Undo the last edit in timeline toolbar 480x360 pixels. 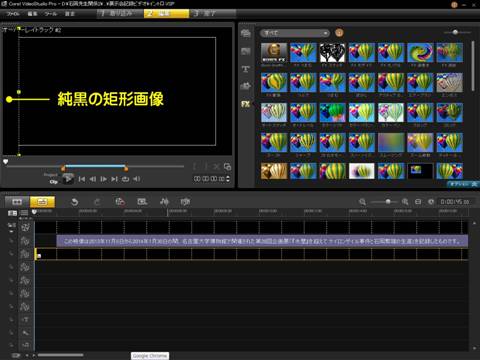[75, 202]
